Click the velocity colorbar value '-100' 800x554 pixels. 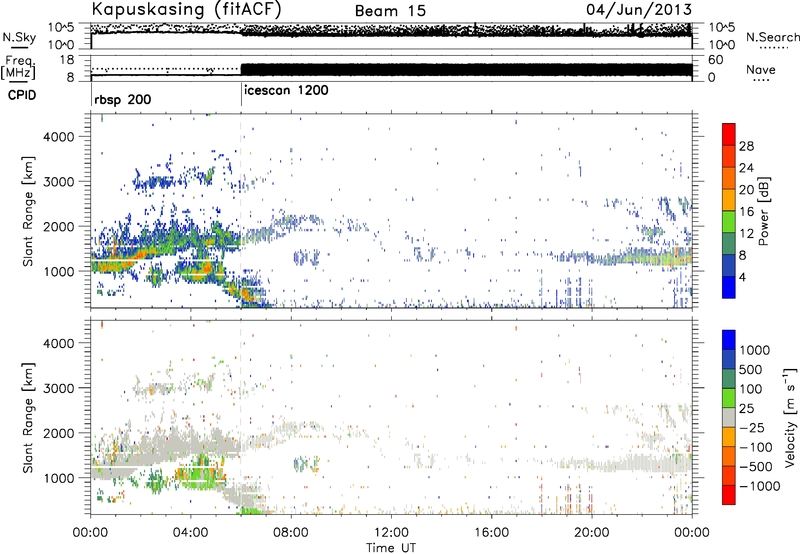point(756,447)
